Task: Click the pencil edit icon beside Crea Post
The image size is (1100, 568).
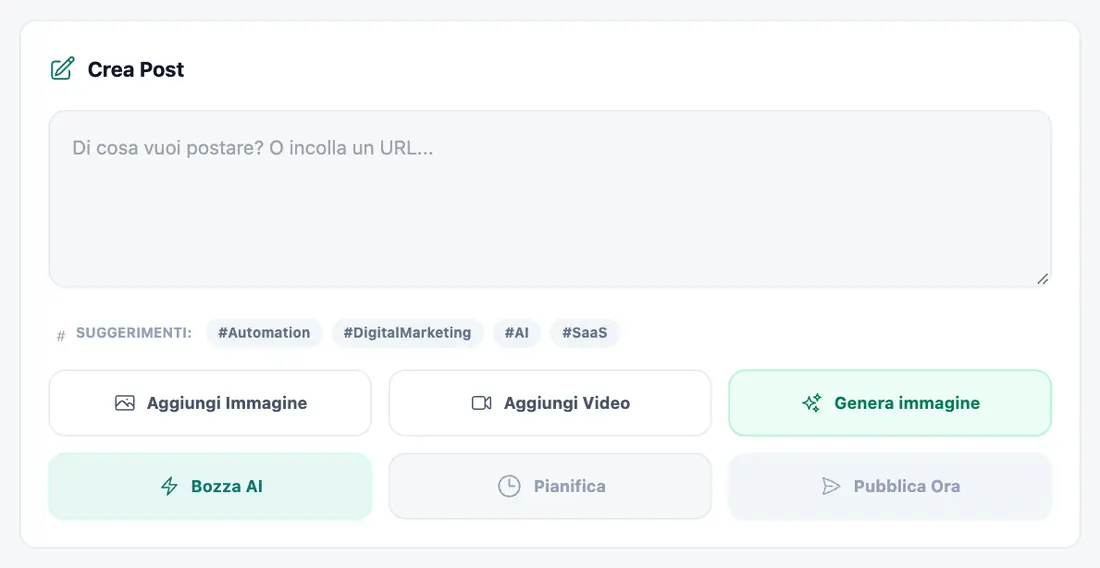Action: 62,69
